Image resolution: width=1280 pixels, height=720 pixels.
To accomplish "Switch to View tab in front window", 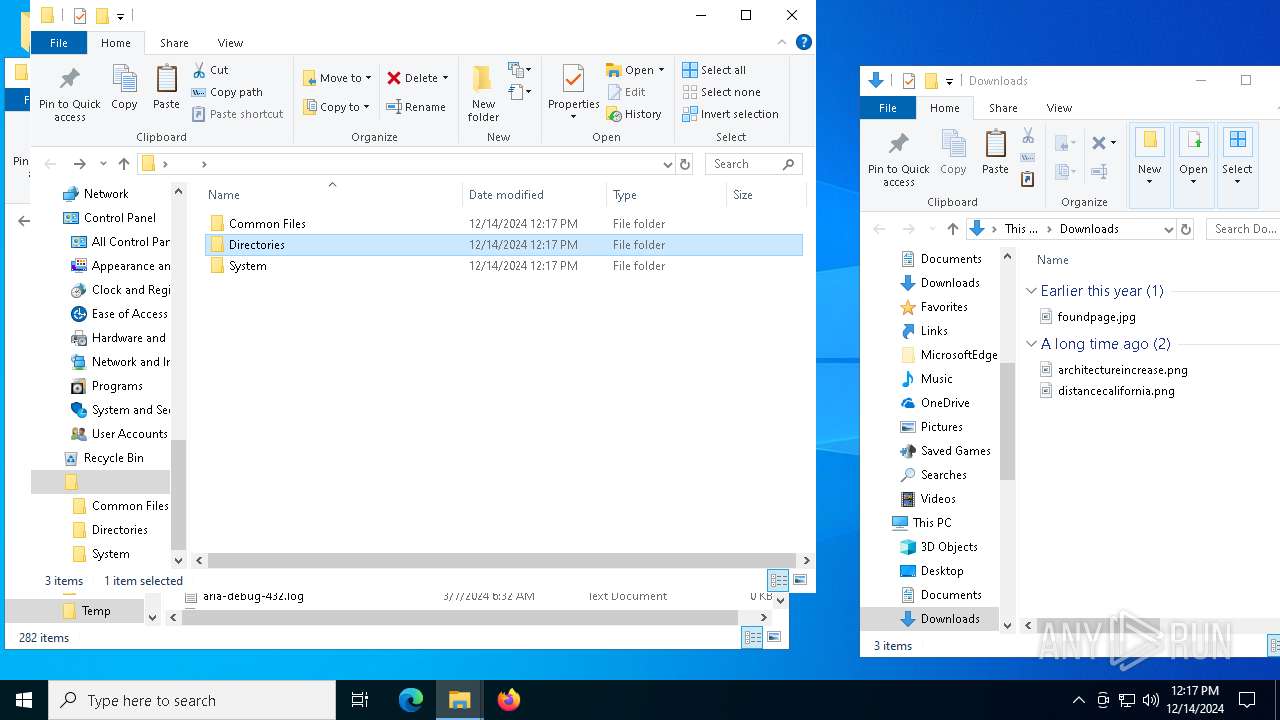I will pos(230,43).
